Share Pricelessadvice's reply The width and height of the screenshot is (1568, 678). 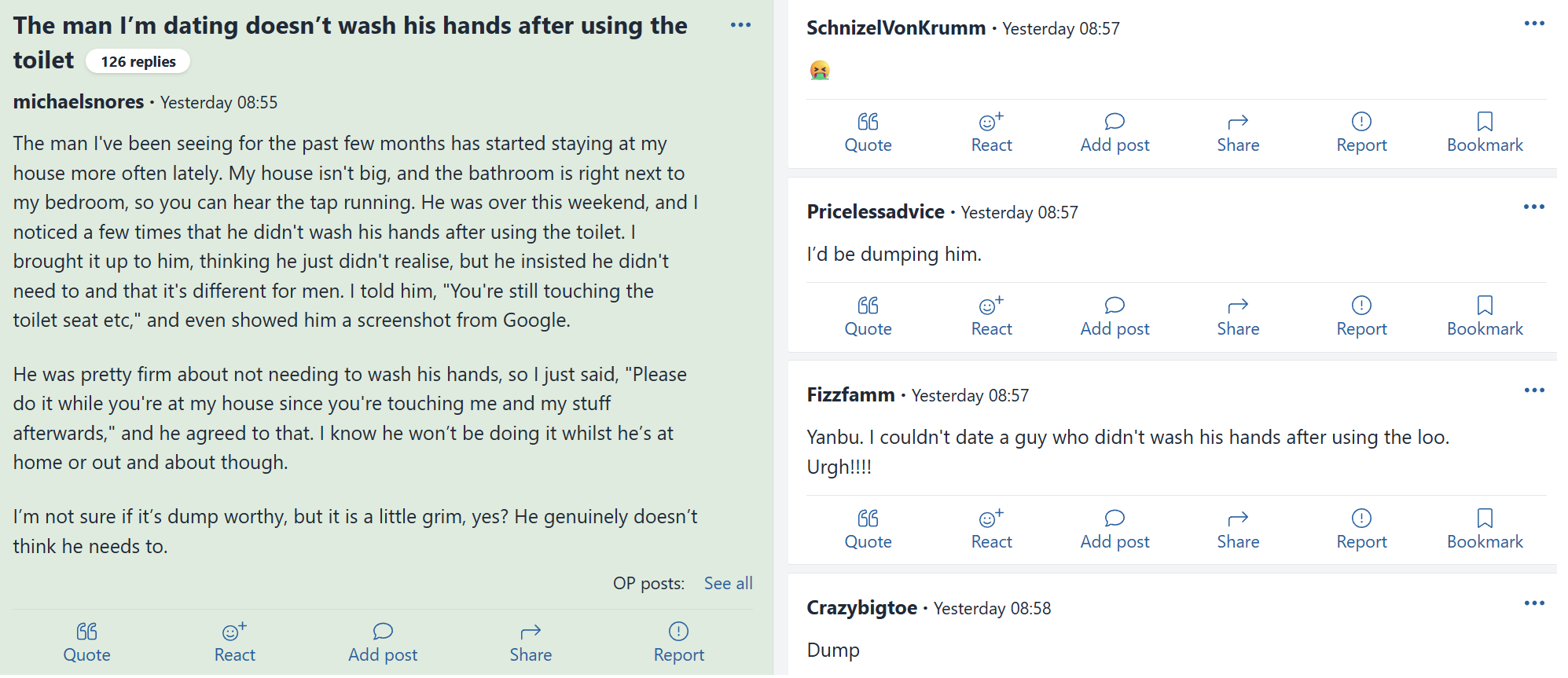[1238, 317]
